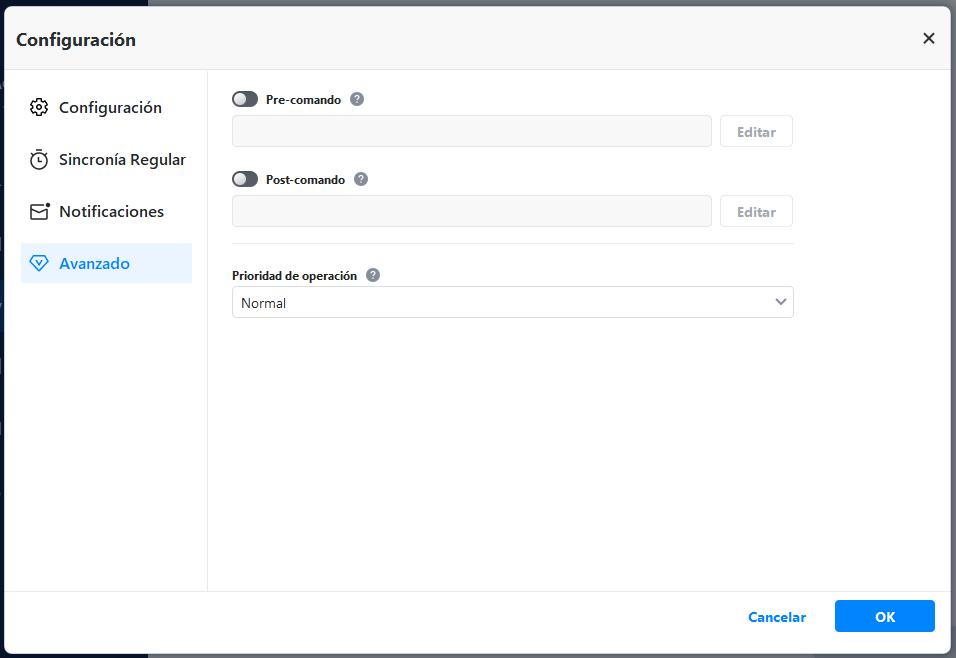Click the help icon next to Post-comando
Screen dimensions: 956x658
point(361,180)
